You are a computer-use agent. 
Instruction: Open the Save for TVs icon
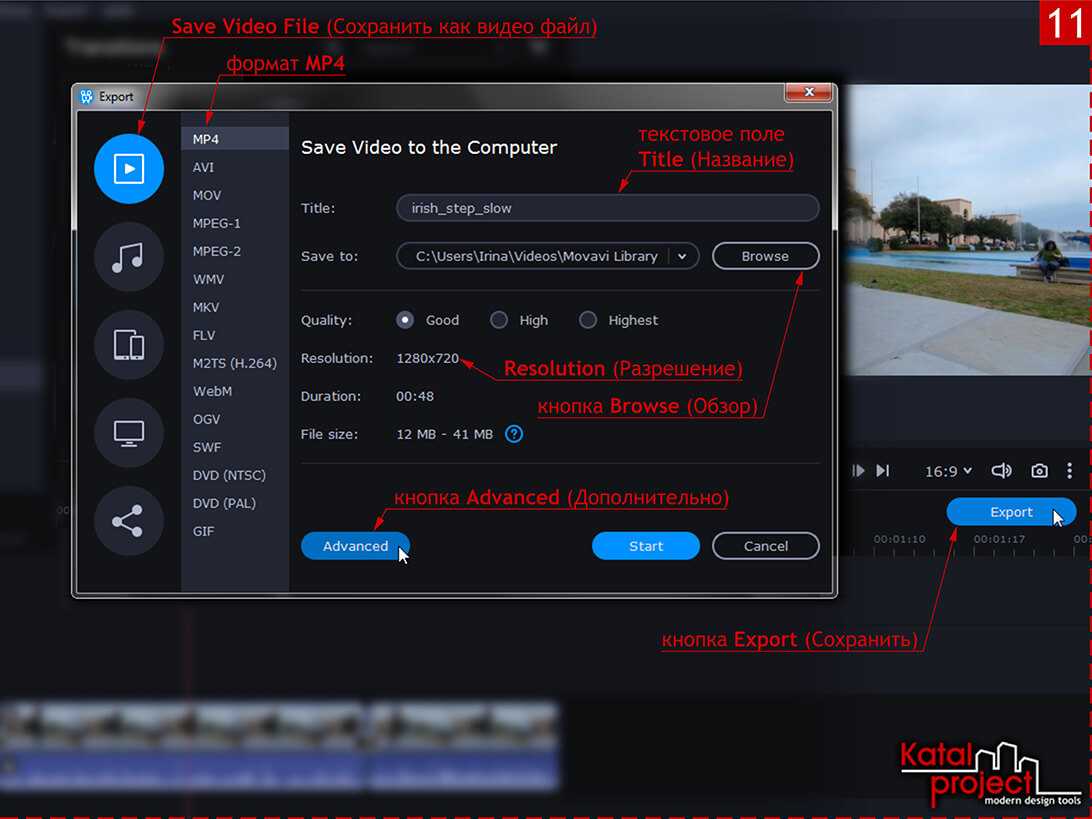(128, 433)
